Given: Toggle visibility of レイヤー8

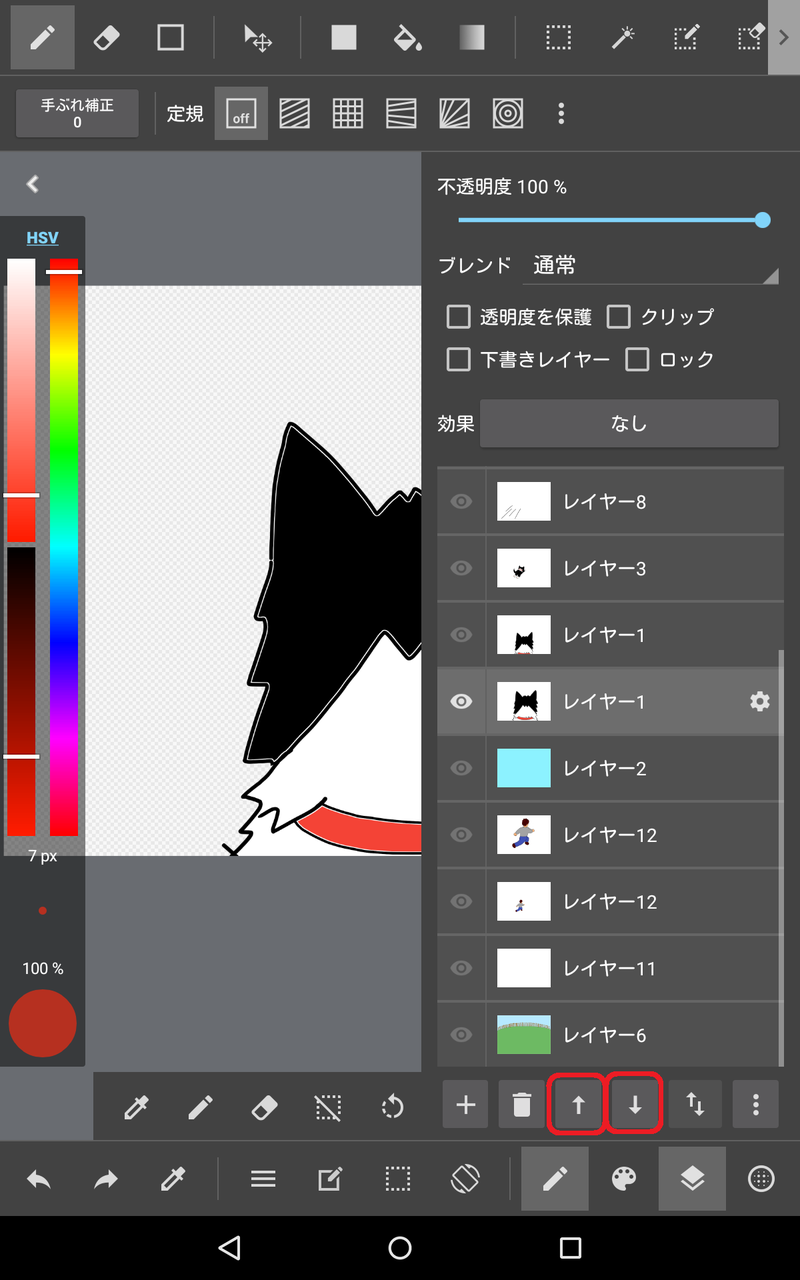Looking at the screenshot, I should click(461, 501).
